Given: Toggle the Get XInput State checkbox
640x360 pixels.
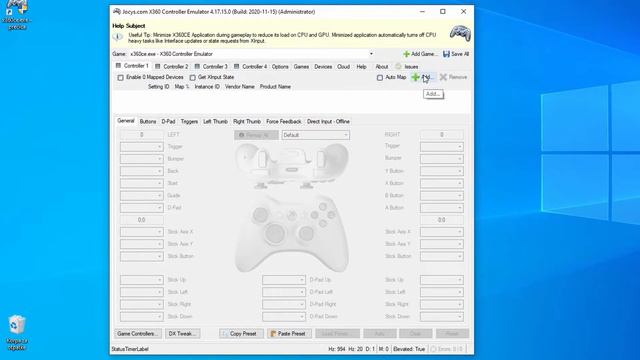Looking at the screenshot, I should point(192,78).
